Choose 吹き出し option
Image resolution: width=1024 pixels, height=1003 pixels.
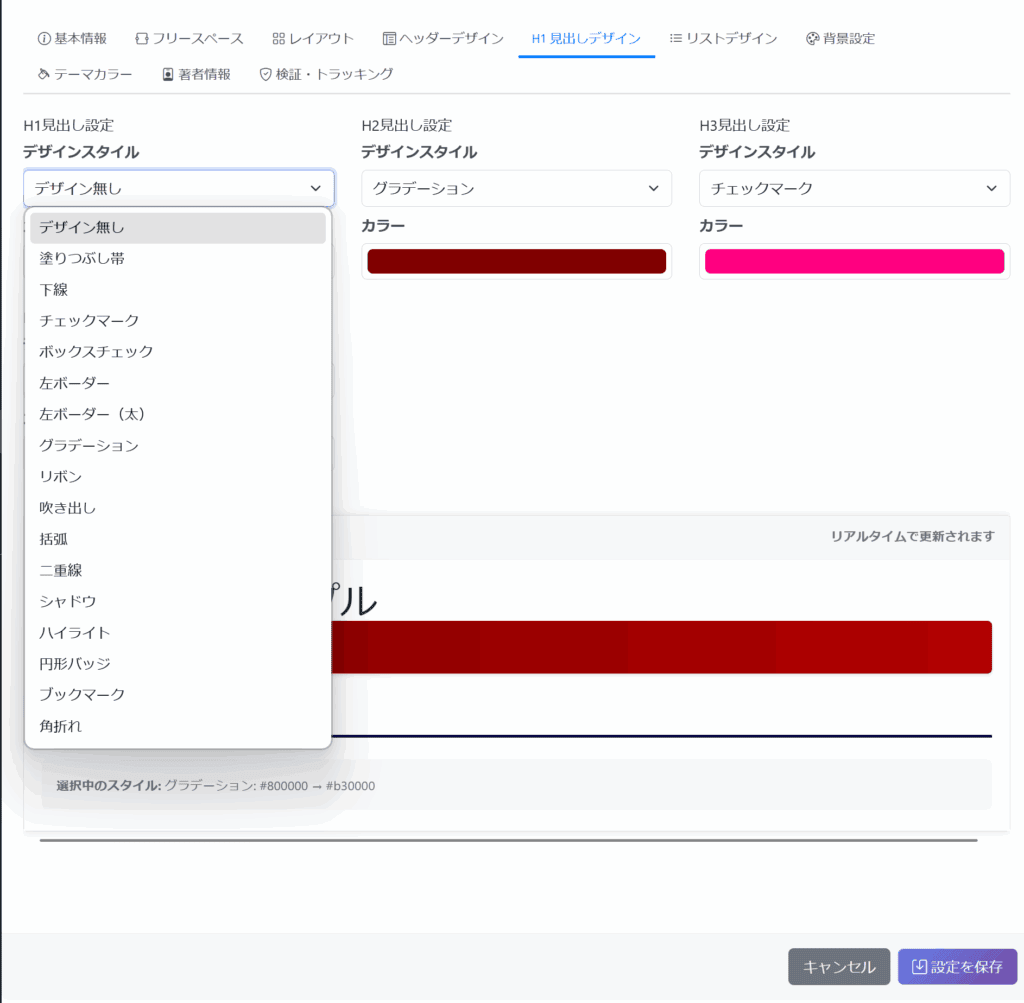(x=178, y=508)
